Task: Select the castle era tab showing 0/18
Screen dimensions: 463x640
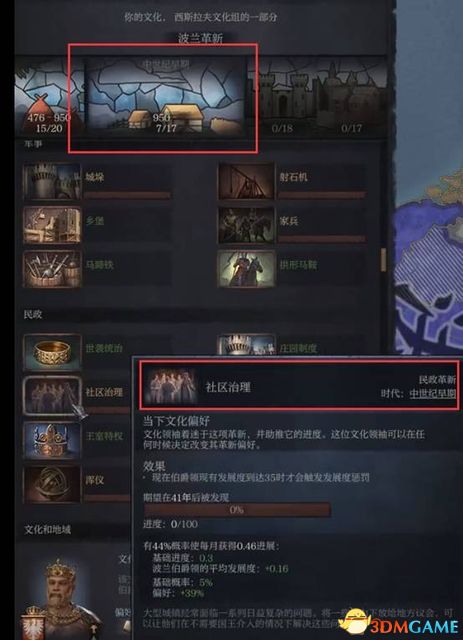Action: click(283, 97)
